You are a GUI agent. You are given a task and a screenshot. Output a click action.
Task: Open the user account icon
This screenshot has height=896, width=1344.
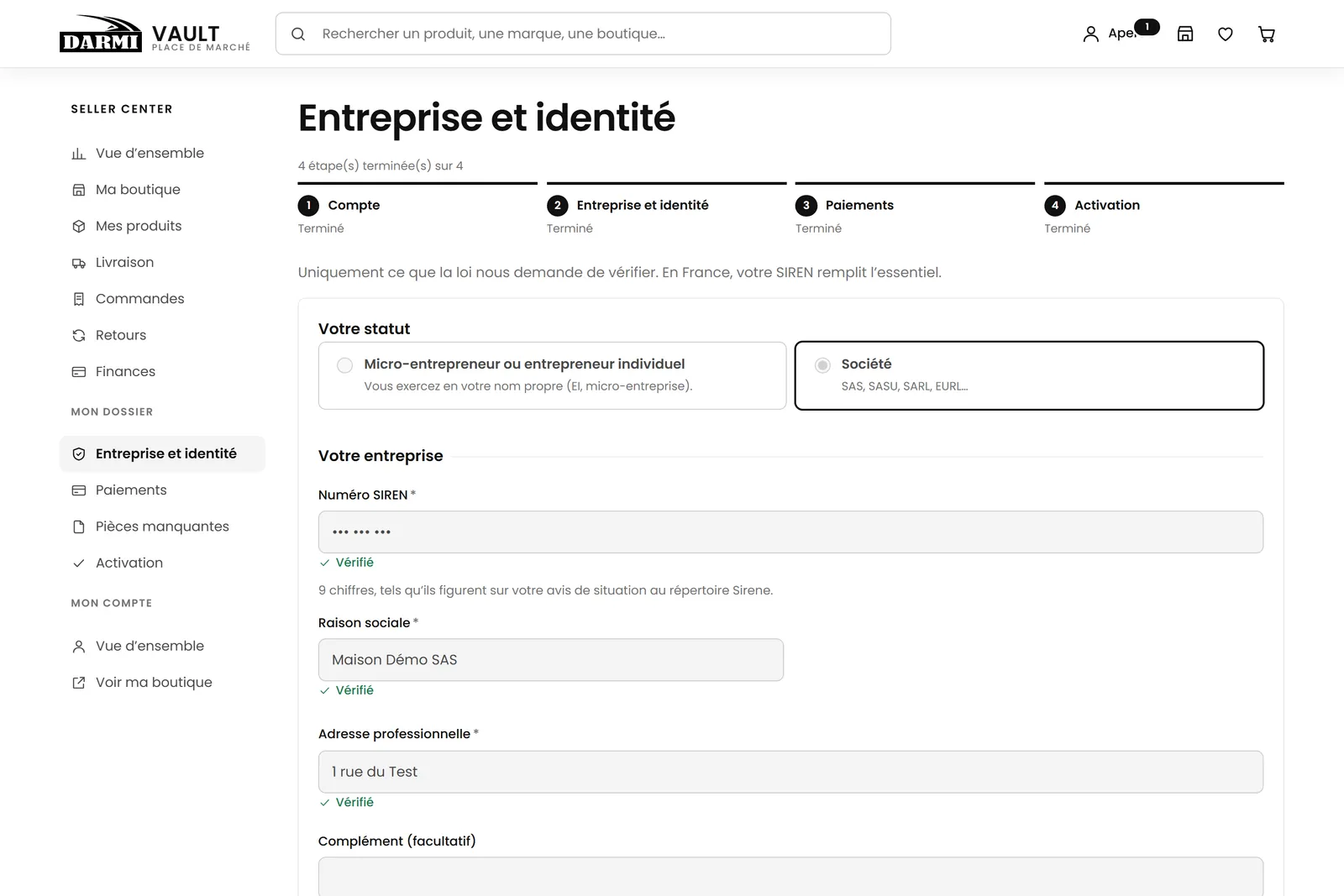[x=1090, y=34]
